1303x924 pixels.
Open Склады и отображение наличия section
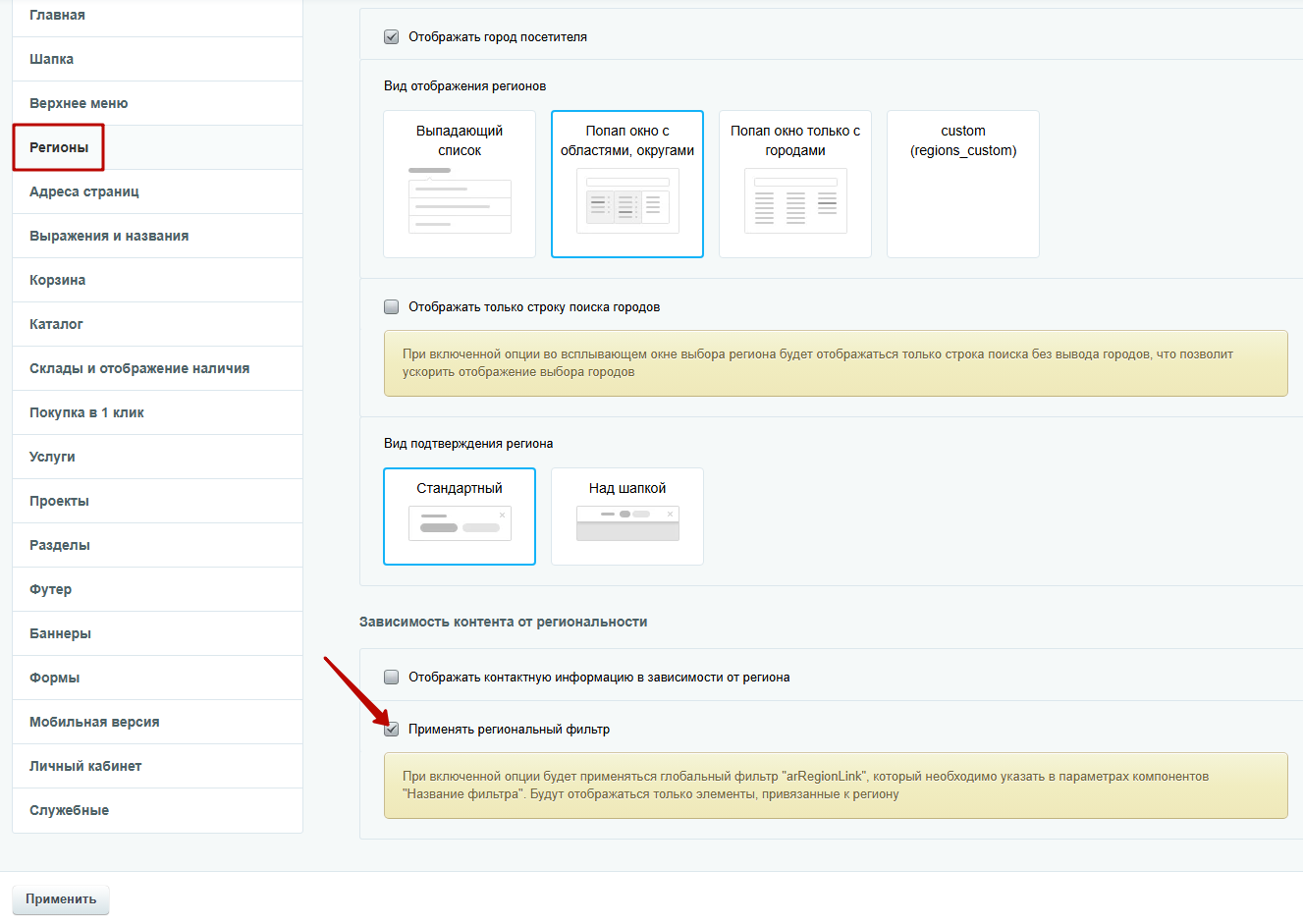click(157, 368)
